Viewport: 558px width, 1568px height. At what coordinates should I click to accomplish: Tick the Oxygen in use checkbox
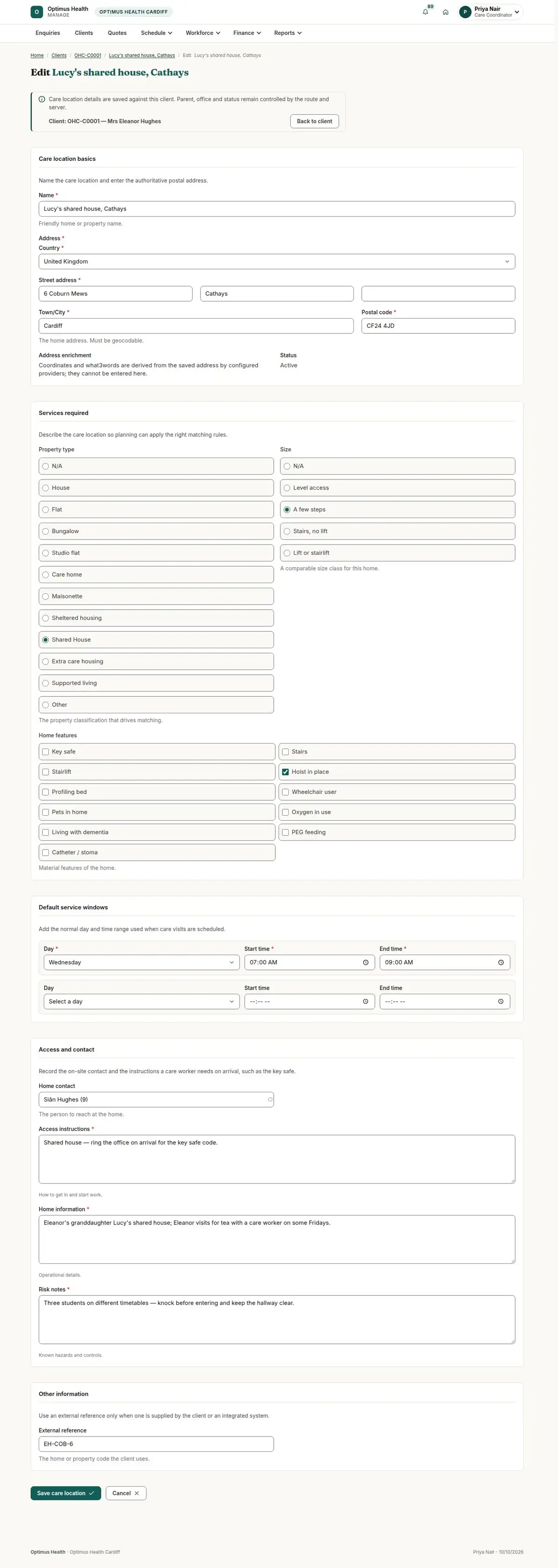(286, 812)
